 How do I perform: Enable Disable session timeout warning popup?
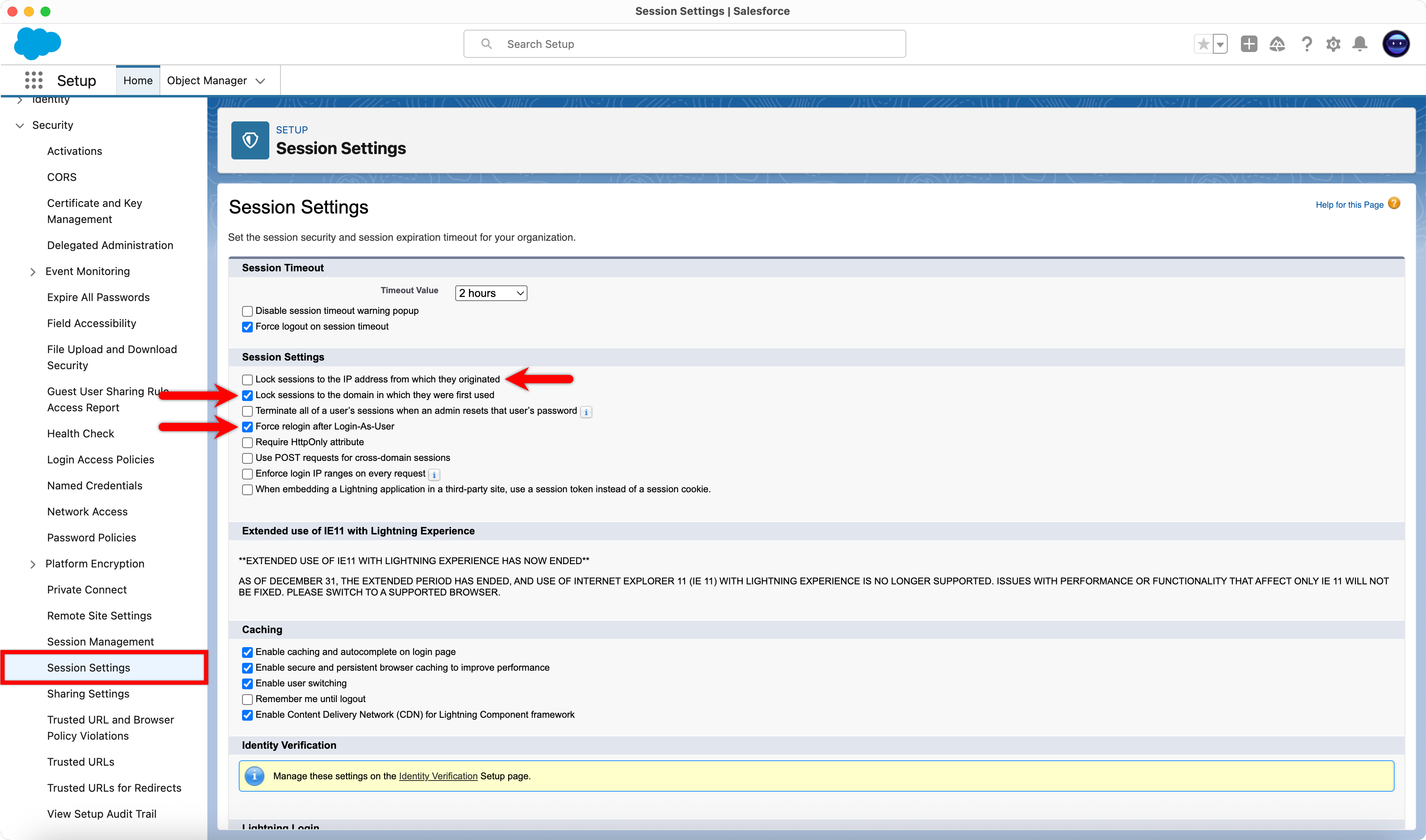tap(247, 311)
